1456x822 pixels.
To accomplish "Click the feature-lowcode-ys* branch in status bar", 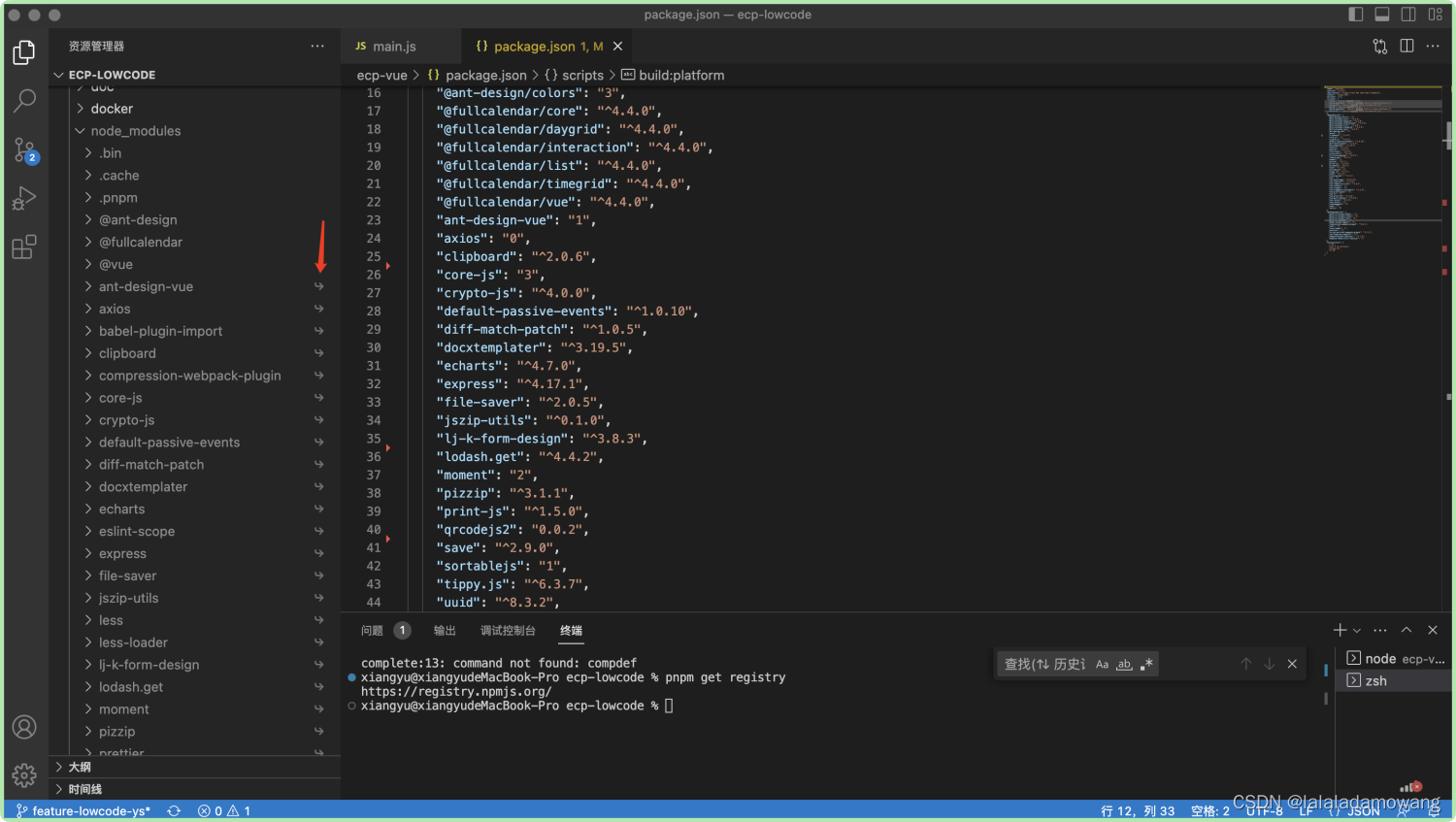I will click(x=83, y=810).
